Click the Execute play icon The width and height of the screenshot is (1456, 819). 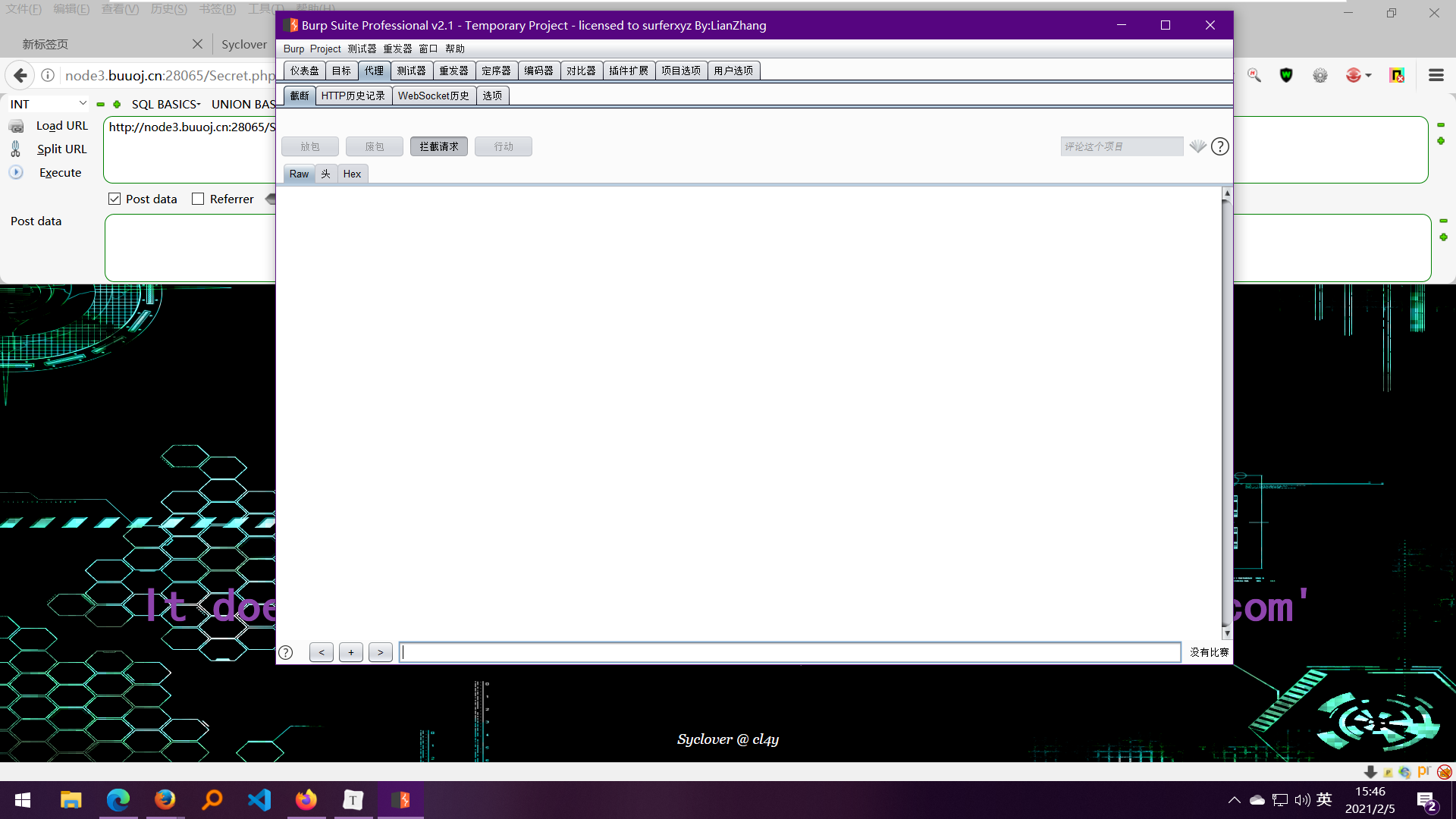16,173
